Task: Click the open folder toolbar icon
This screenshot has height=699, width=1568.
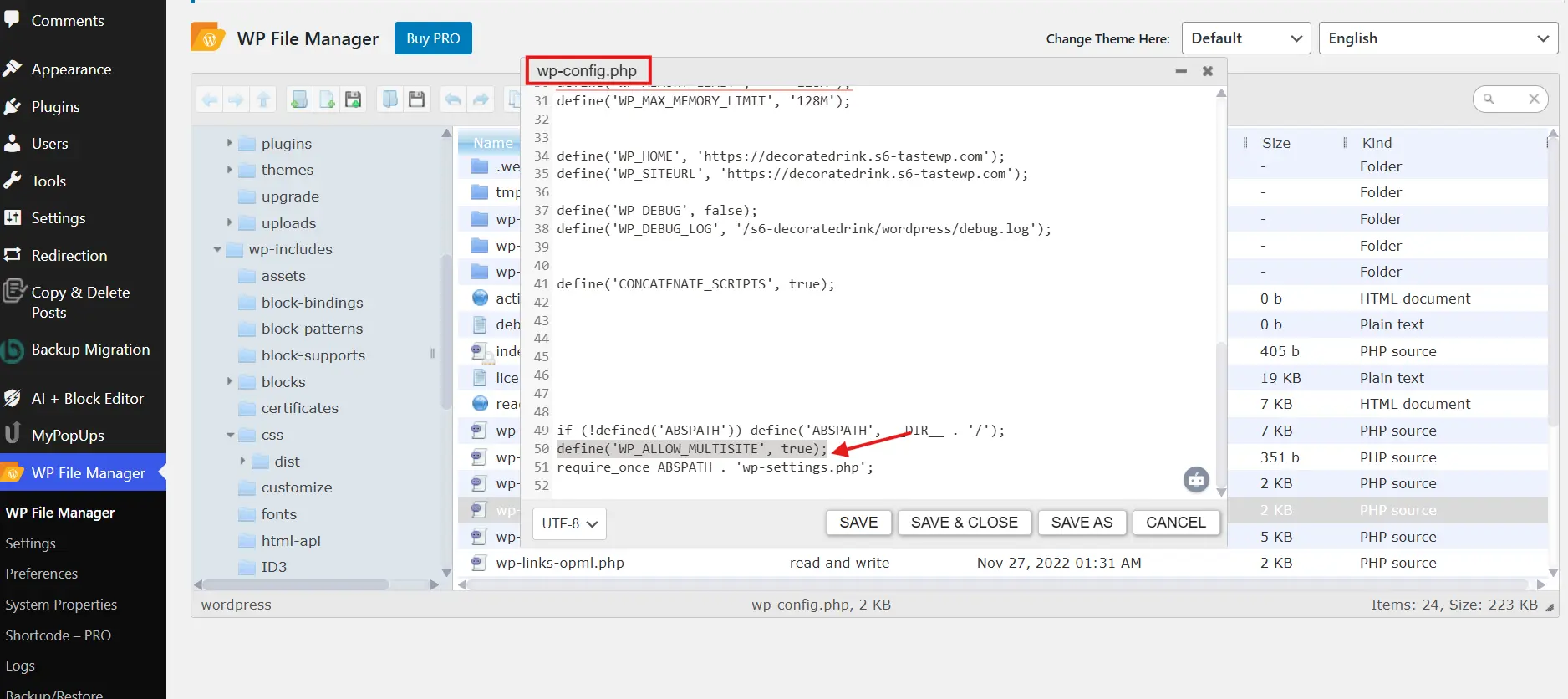Action: click(x=389, y=100)
